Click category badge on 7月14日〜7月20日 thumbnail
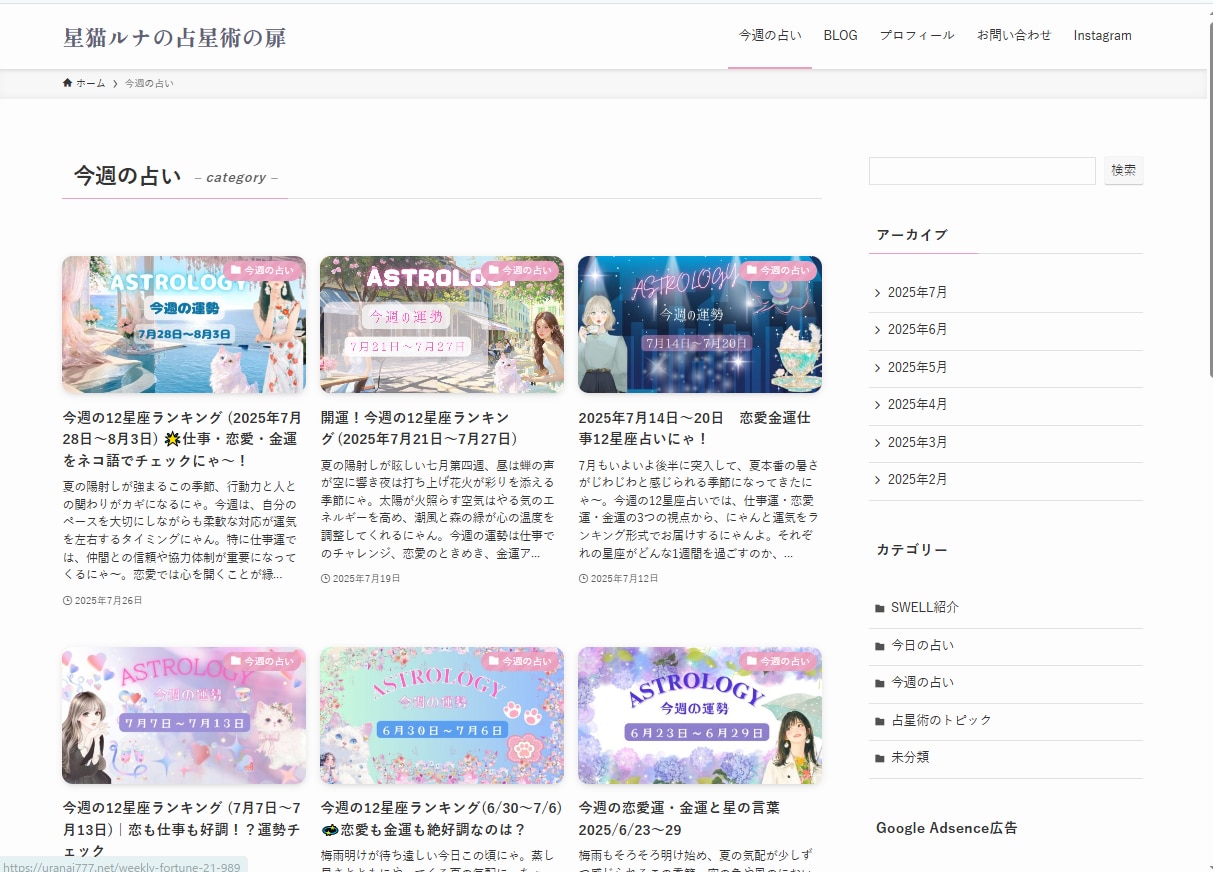Image resolution: width=1213 pixels, height=872 pixels. (778, 270)
